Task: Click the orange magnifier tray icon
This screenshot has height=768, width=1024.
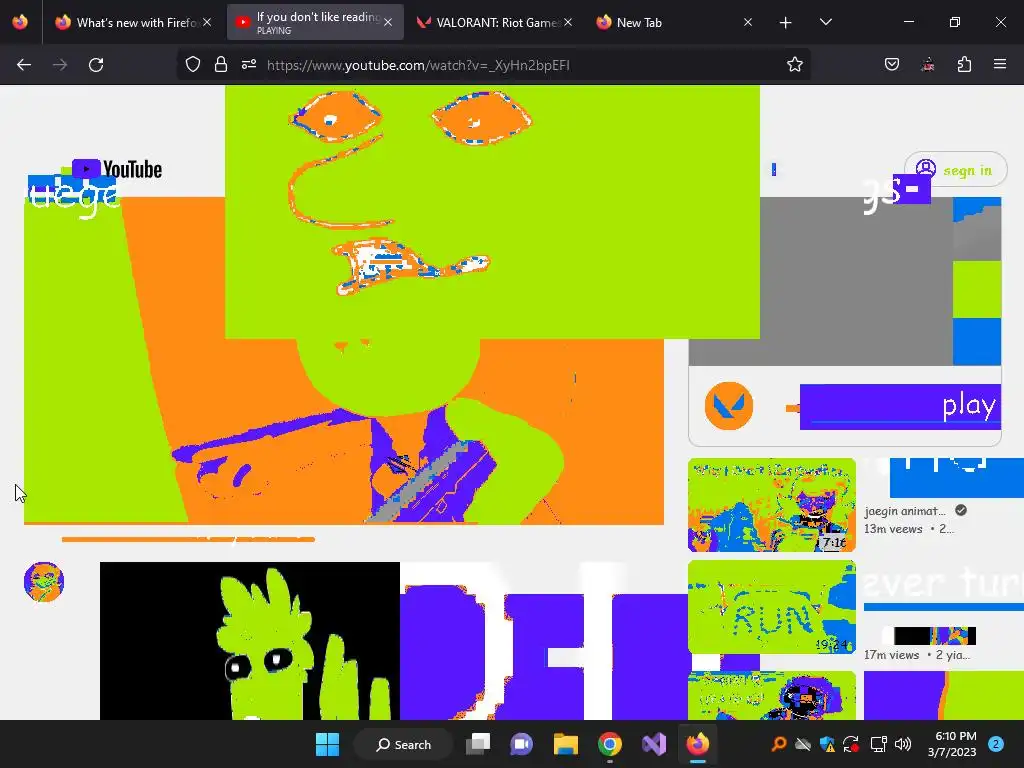Action: pyautogui.click(x=778, y=744)
